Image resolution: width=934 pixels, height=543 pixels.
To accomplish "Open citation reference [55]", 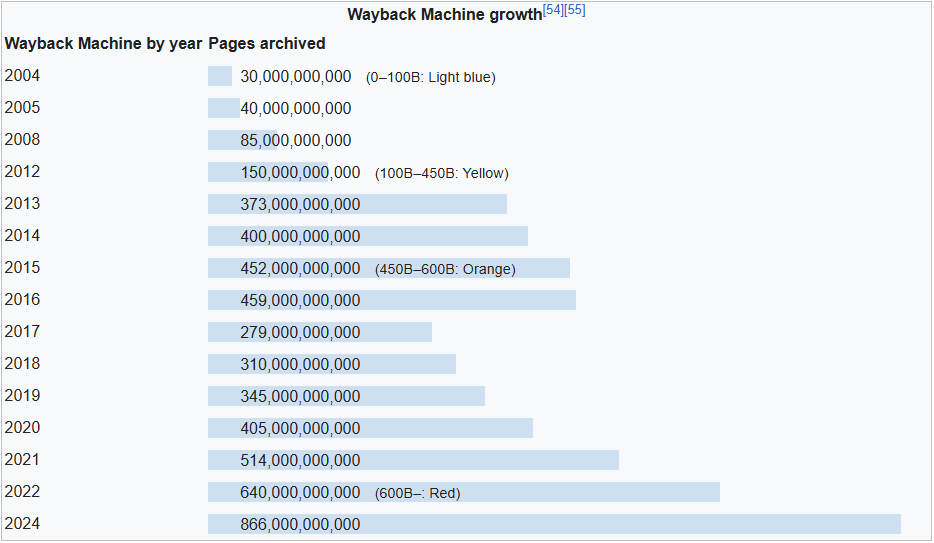I will tap(575, 10).
